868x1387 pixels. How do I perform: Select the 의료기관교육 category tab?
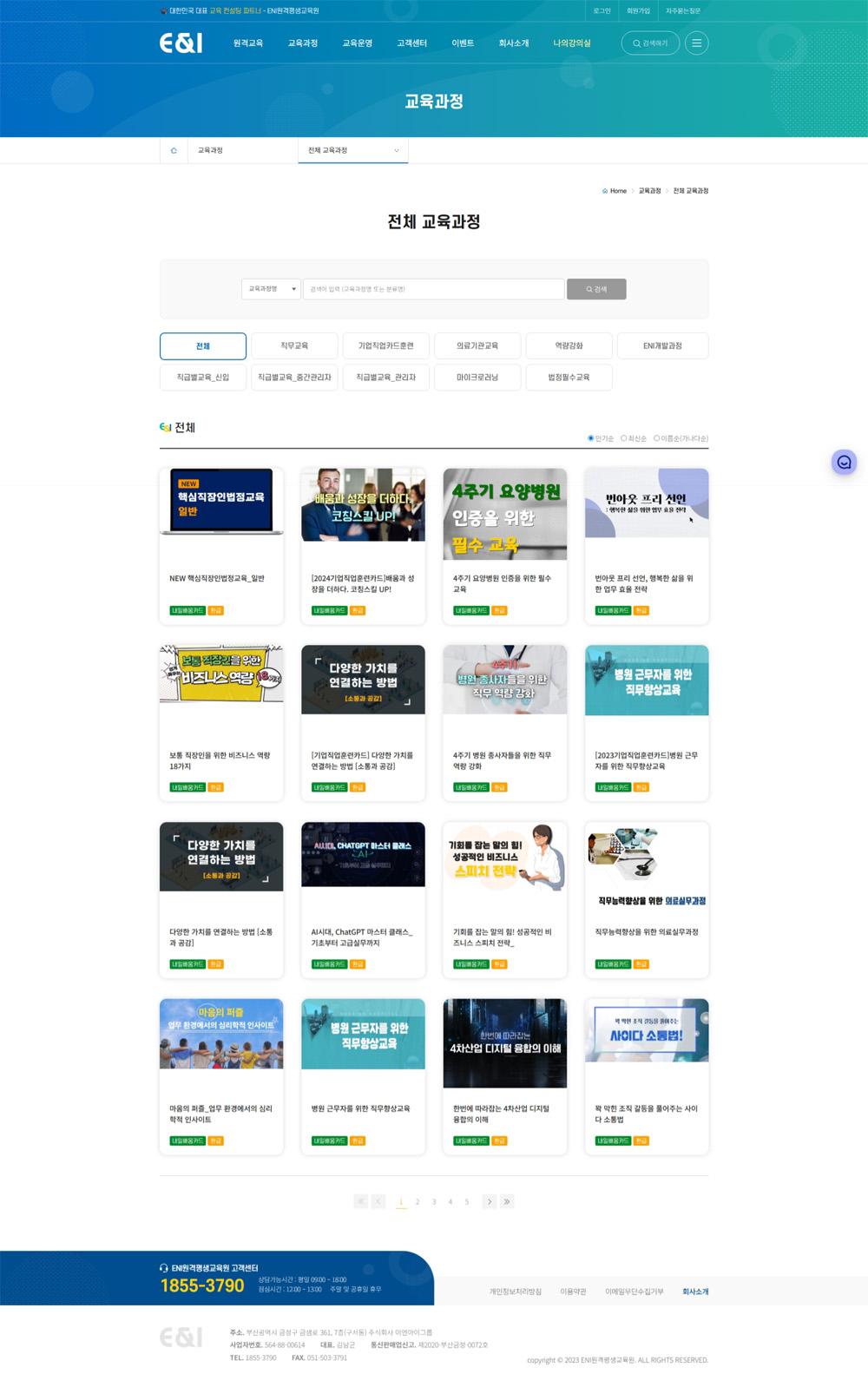477,345
